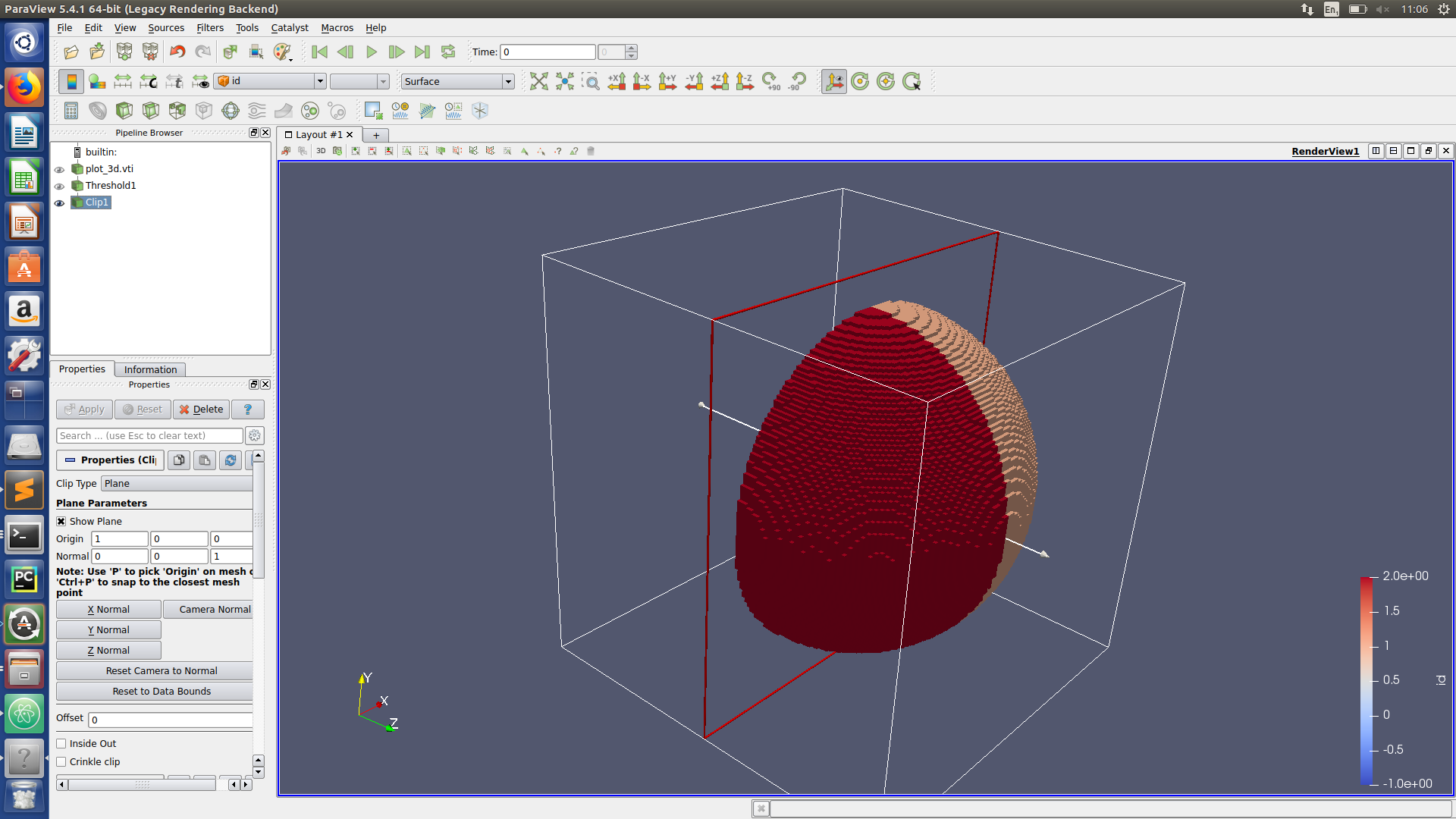The width and height of the screenshot is (1456, 819).
Task: Enable the Inside Out checkbox
Action: [x=61, y=744]
